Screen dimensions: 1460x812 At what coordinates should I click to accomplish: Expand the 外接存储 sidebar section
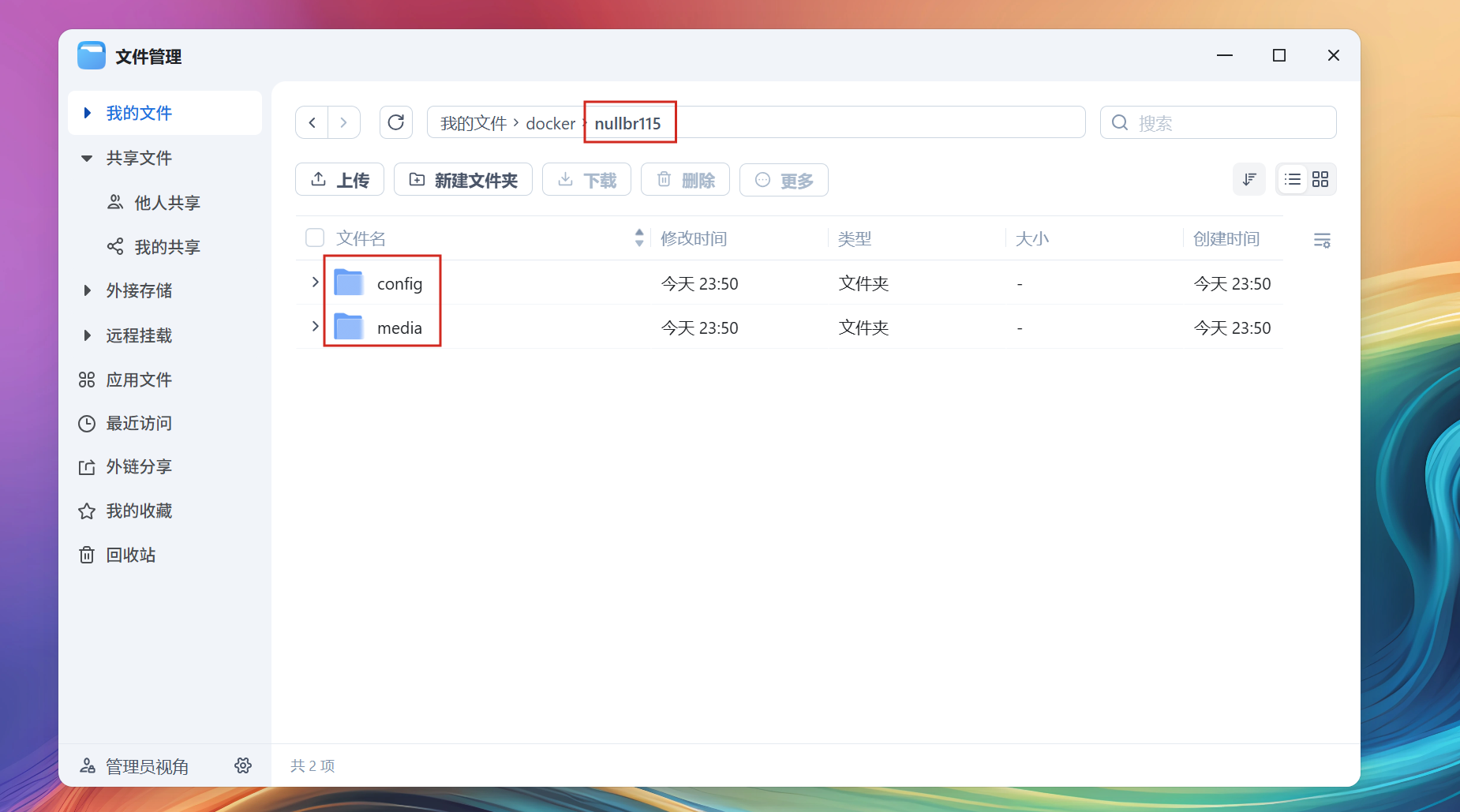coord(87,290)
